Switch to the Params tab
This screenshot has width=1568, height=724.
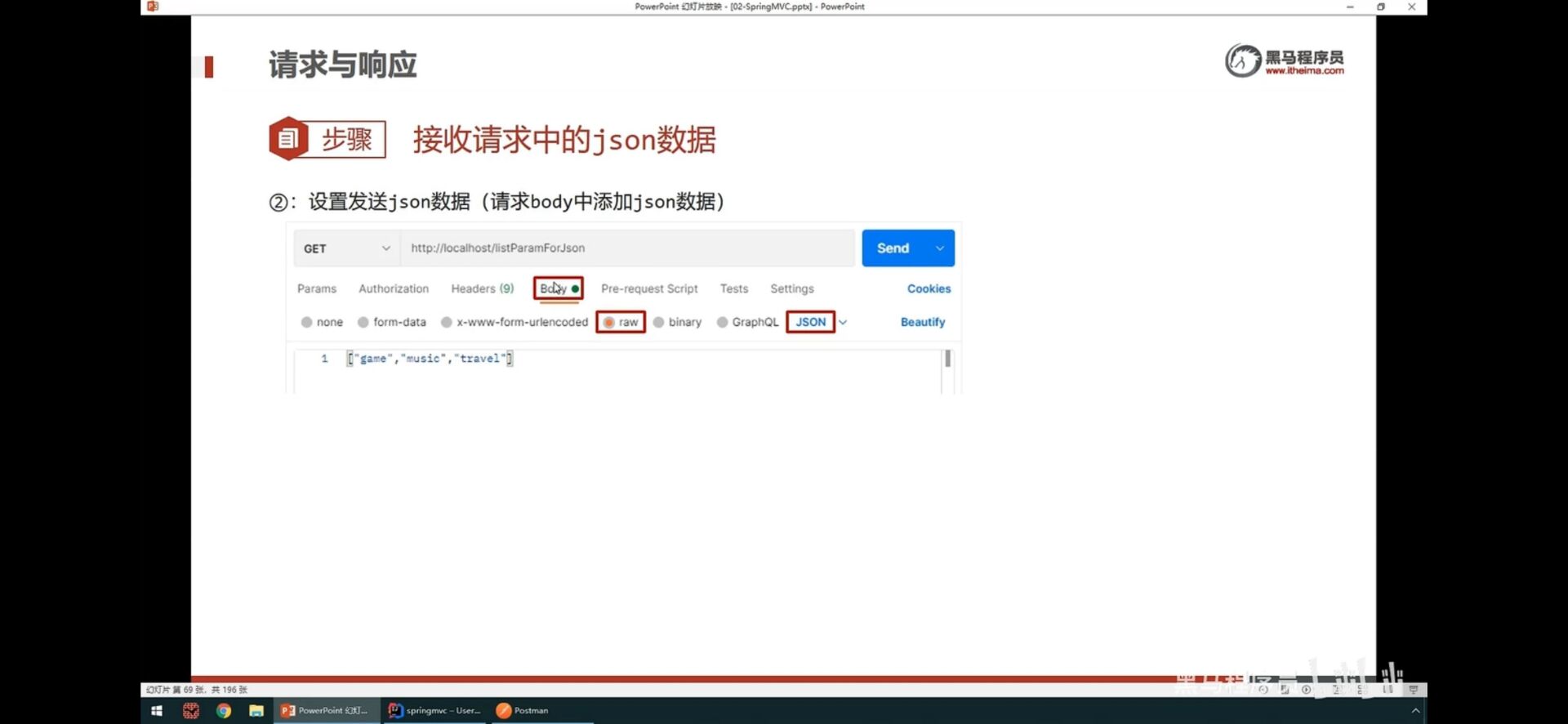[x=317, y=288]
